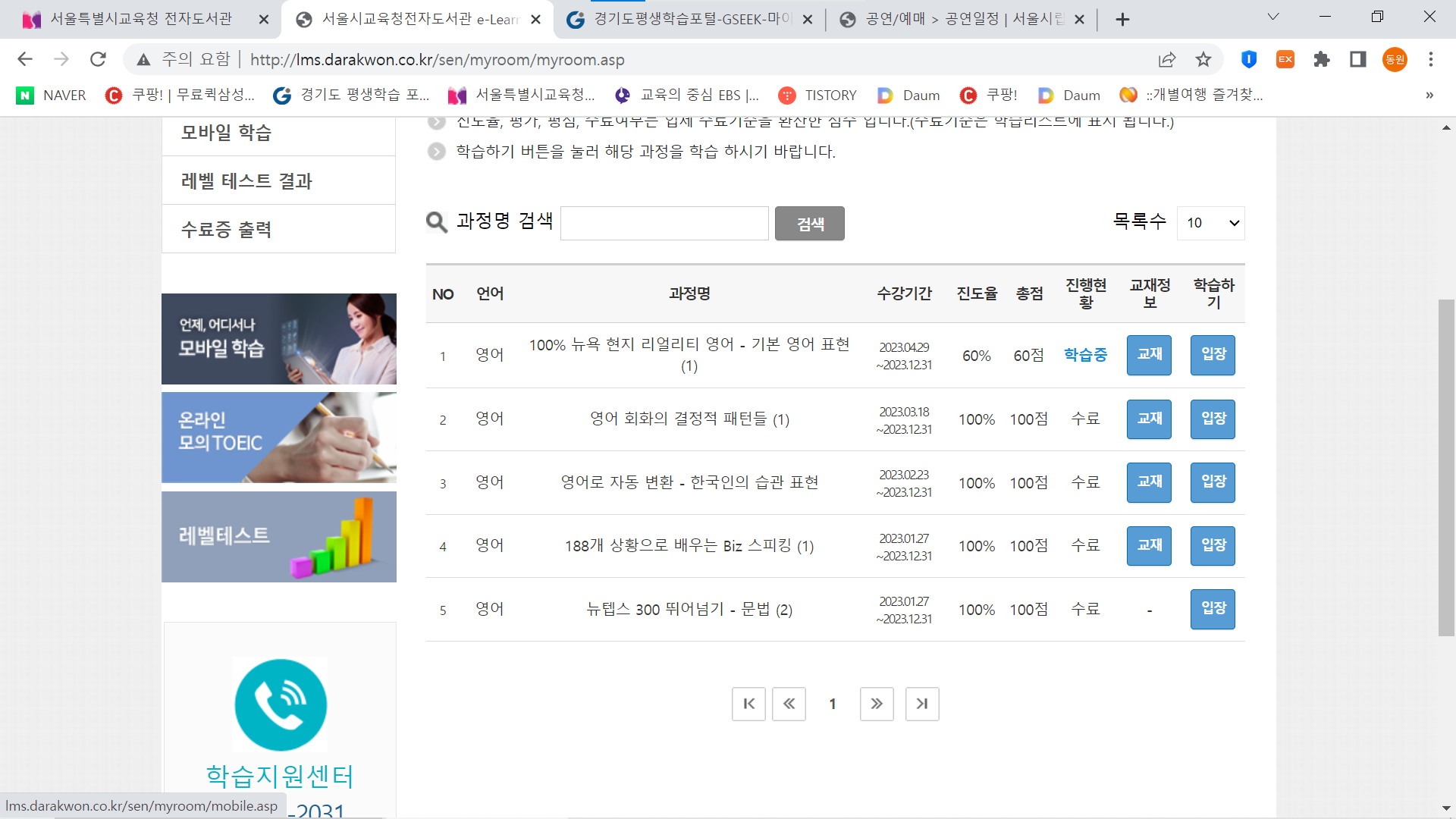Viewport: 1456px width, 819px height.
Task: Click the page vertical scrollbar
Action: pos(1446,466)
